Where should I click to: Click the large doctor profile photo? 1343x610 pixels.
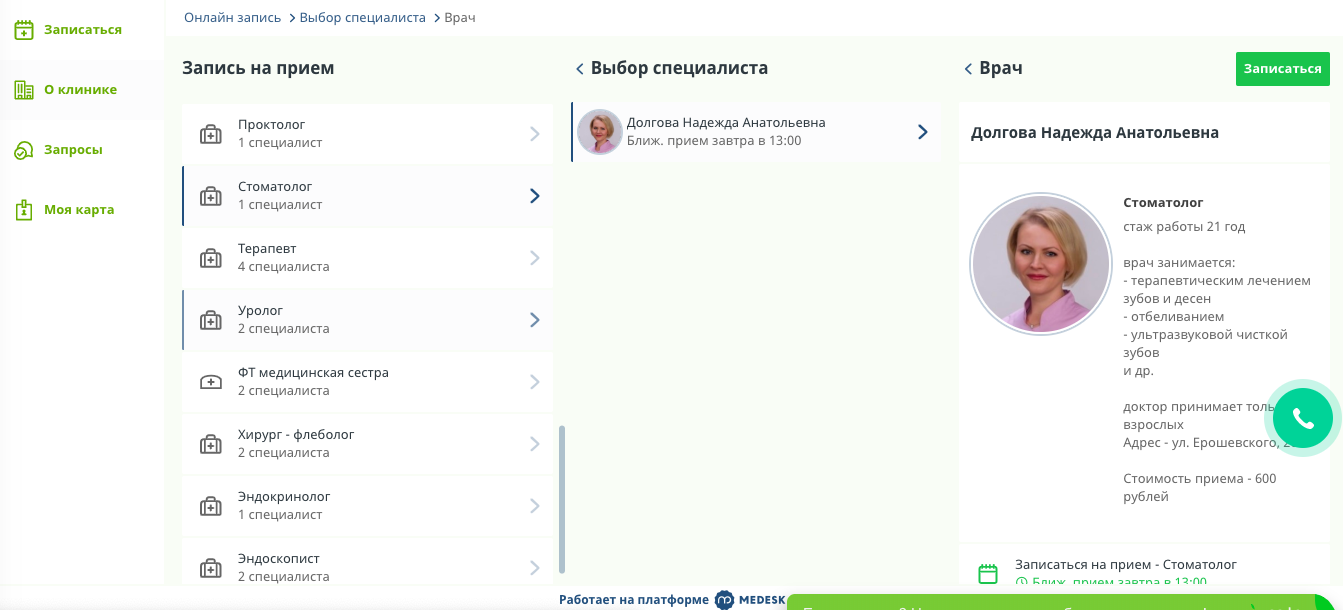[x=1041, y=264]
